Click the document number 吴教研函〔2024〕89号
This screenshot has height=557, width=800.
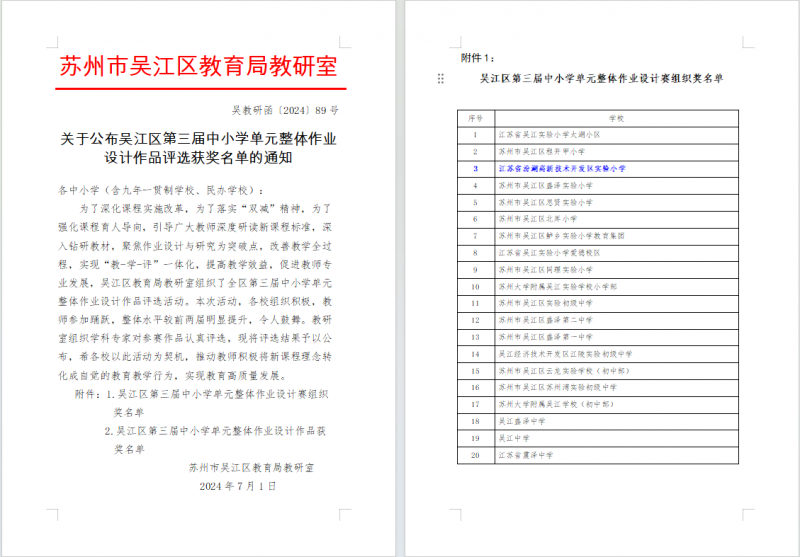[285, 110]
